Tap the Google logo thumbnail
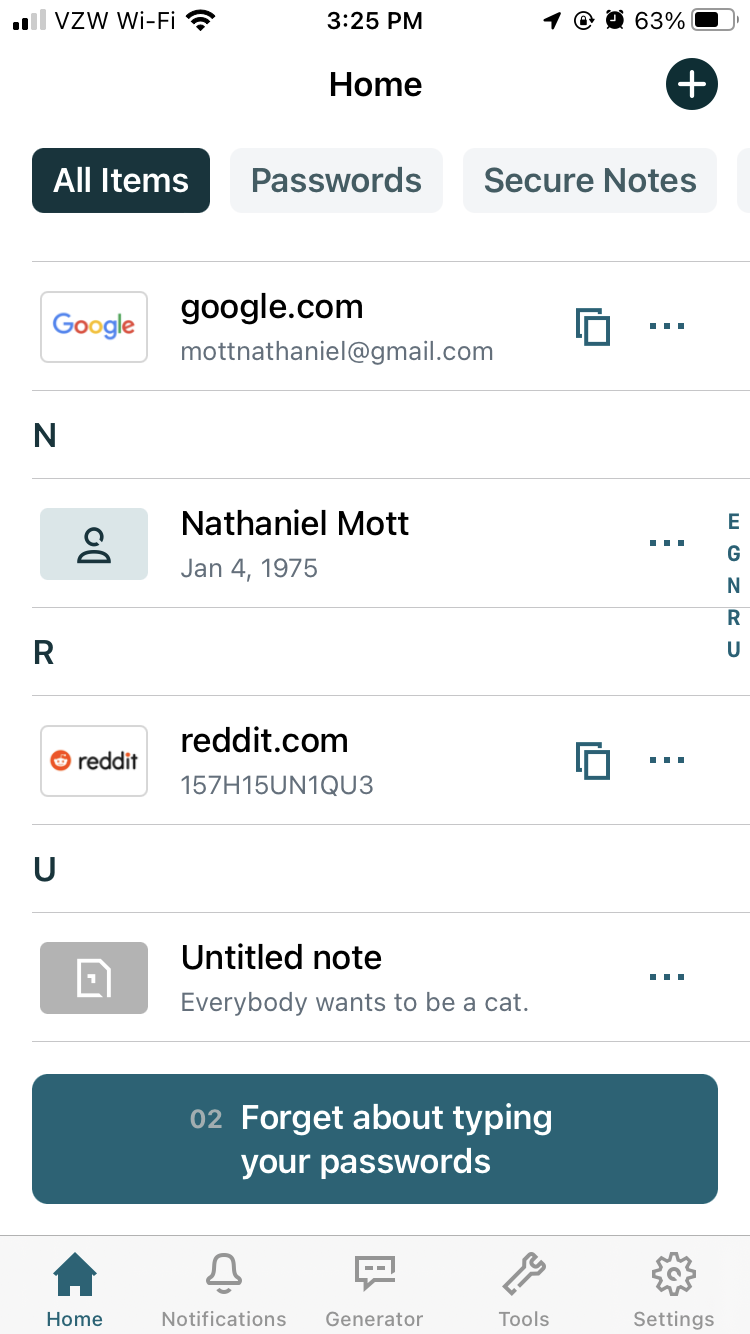The image size is (750, 1334). 94,326
